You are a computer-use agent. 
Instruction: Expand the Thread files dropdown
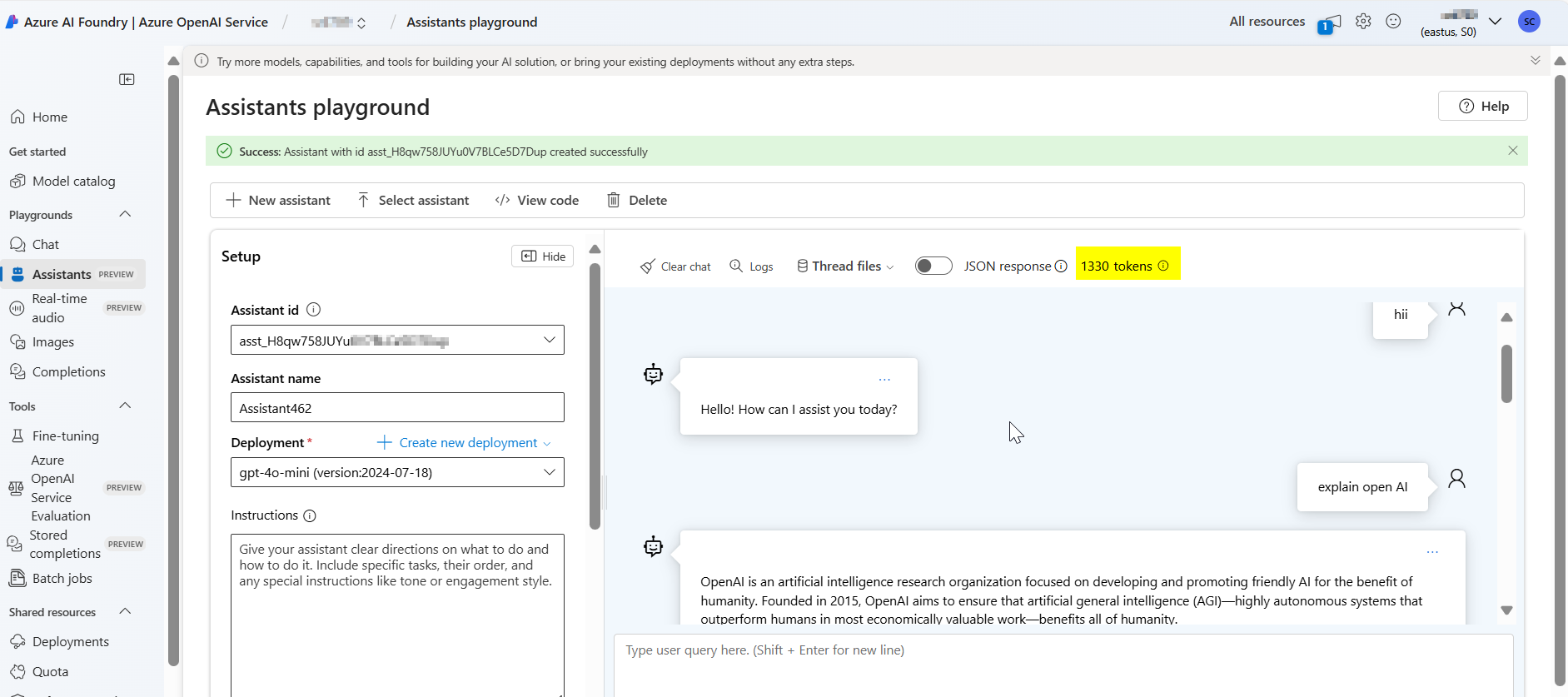[x=845, y=266]
